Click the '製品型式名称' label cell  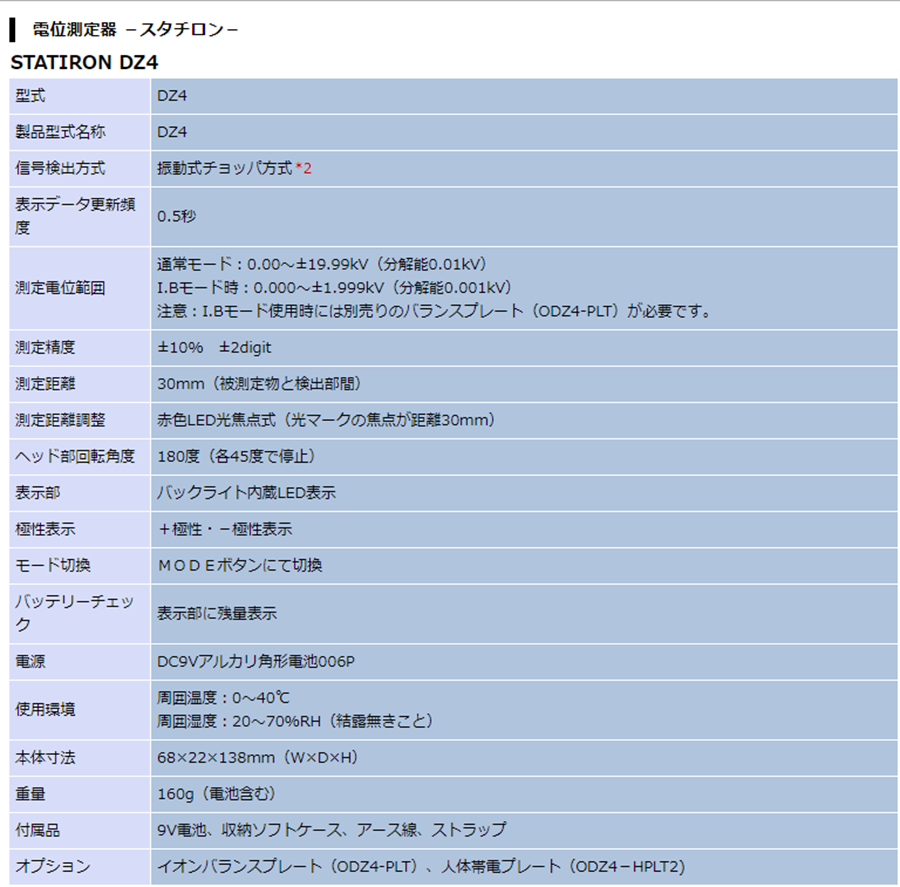(x=80, y=132)
